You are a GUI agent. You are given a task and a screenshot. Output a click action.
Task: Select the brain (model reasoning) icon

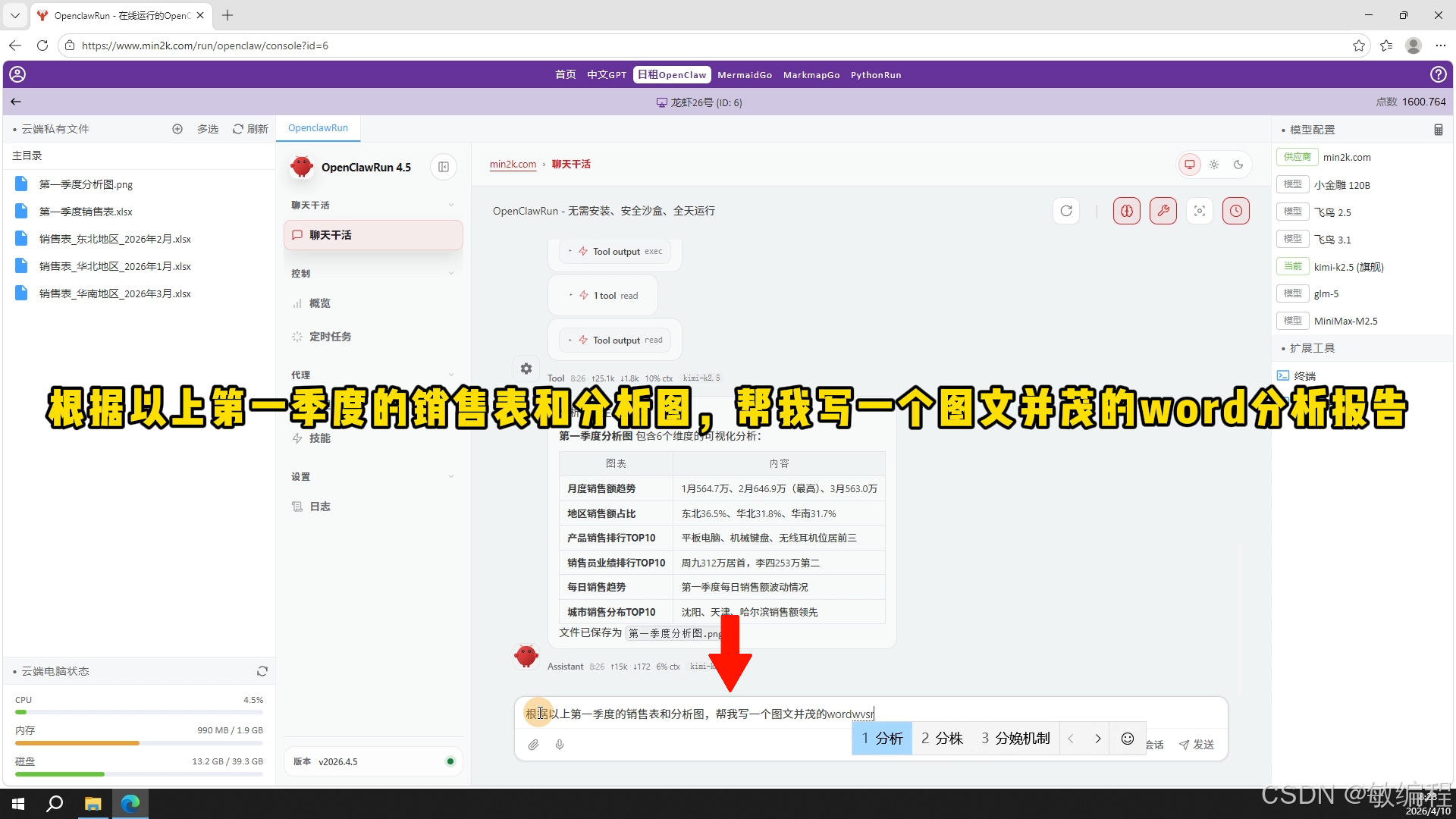(x=1126, y=211)
